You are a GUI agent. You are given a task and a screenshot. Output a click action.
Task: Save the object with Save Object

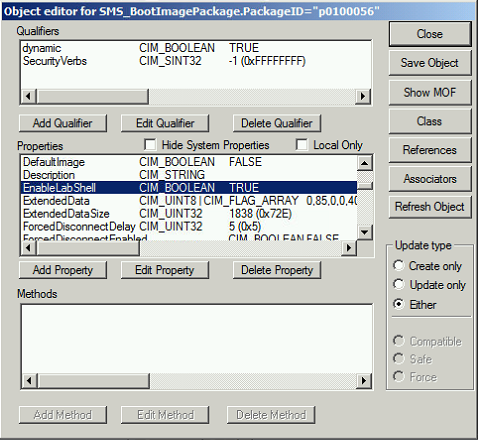click(x=430, y=63)
